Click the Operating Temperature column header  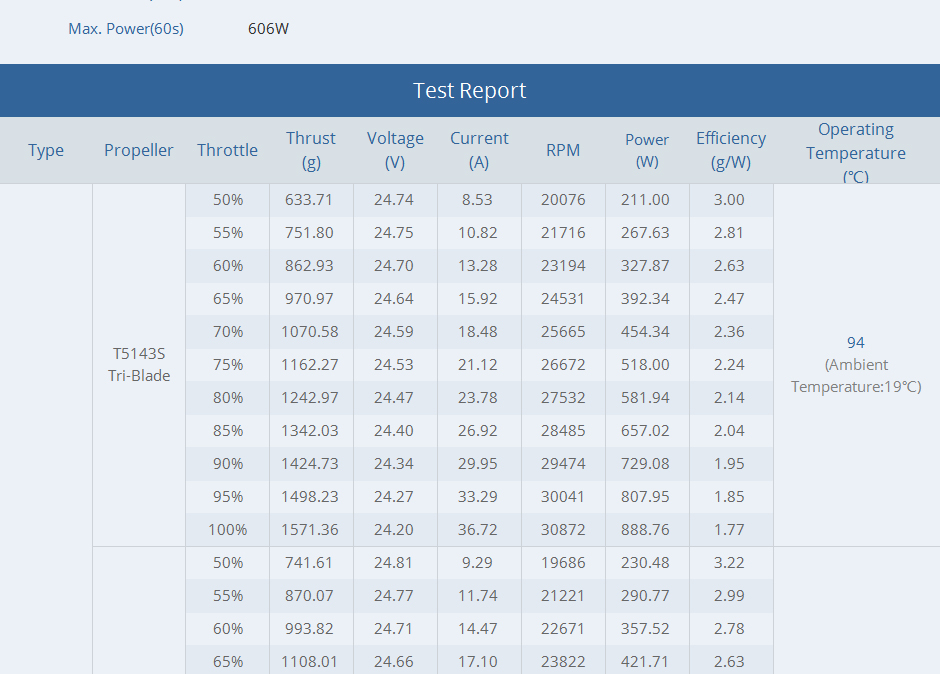[855, 152]
